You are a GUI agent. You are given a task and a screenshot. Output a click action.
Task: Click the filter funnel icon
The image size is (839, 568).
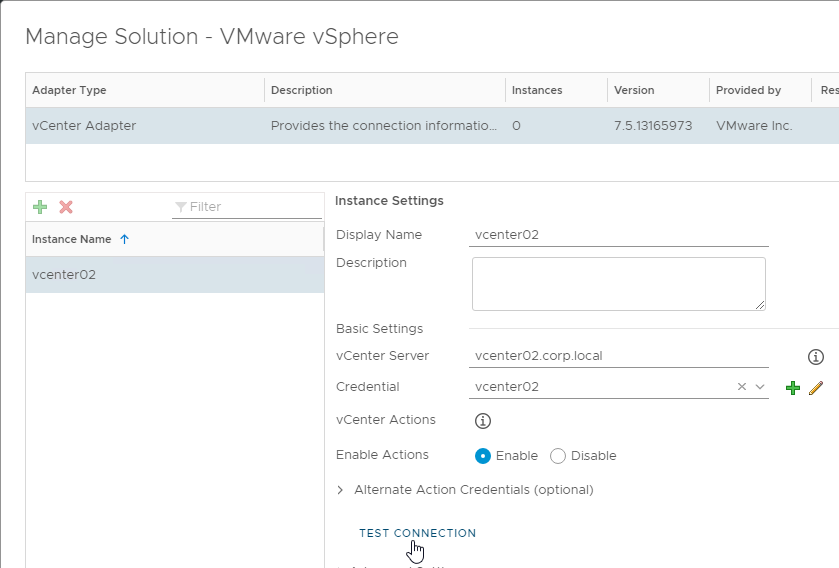[x=181, y=207]
